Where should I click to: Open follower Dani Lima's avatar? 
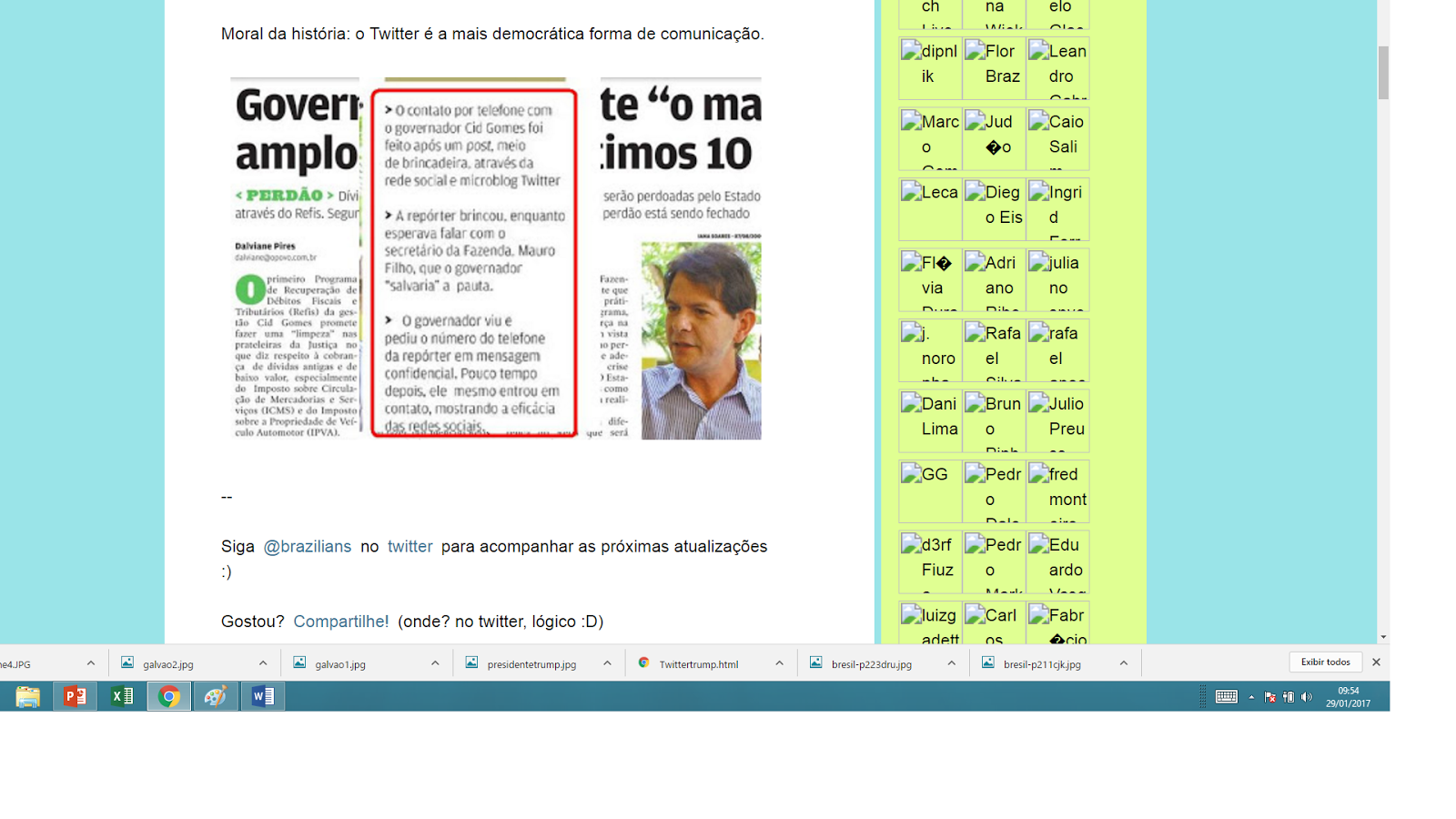point(930,420)
